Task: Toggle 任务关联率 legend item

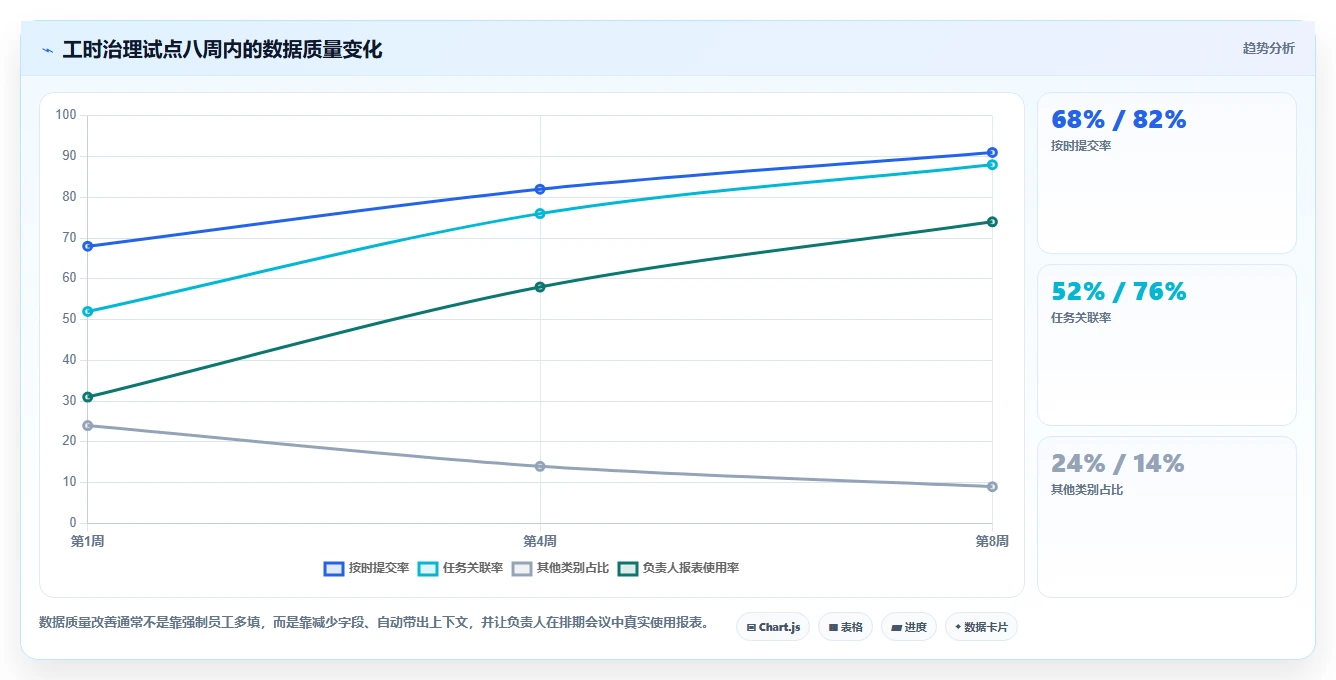Action: (460, 568)
